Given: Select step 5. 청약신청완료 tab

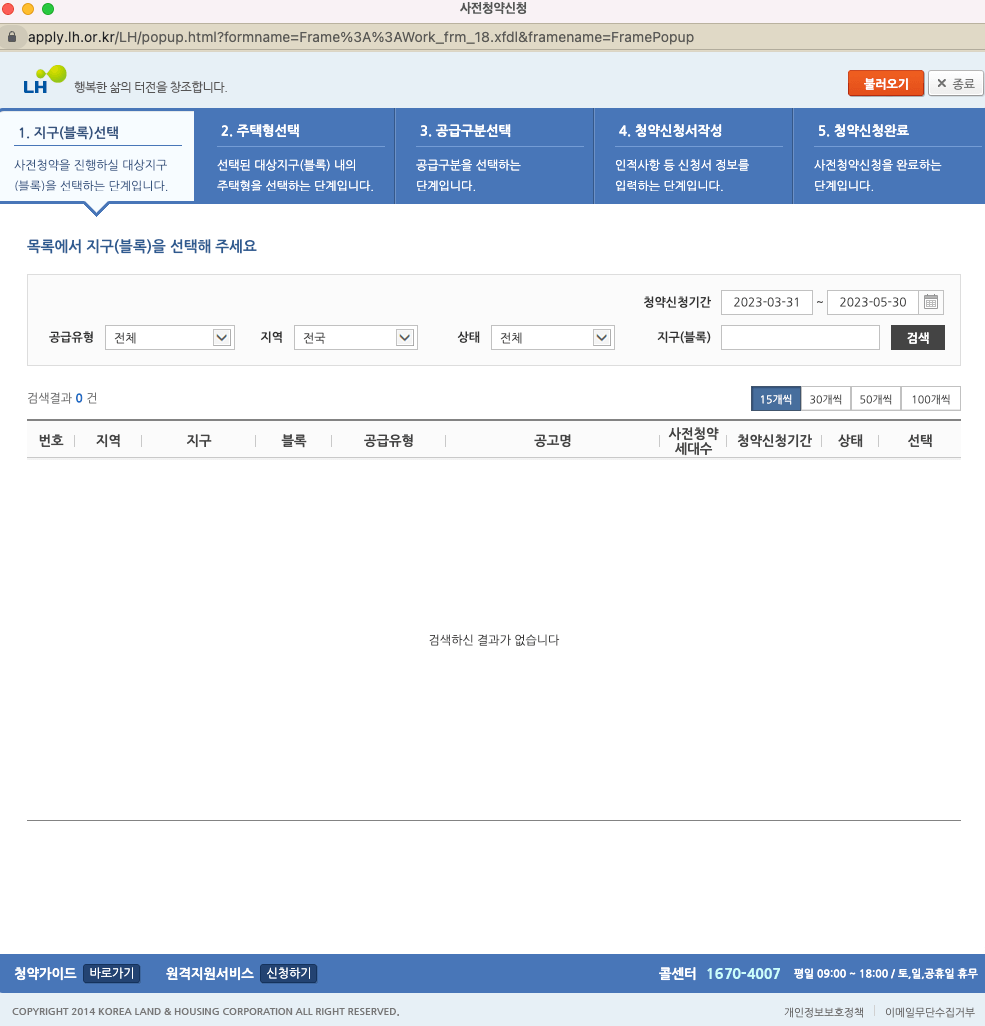Looking at the screenshot, I should [889, 156].
